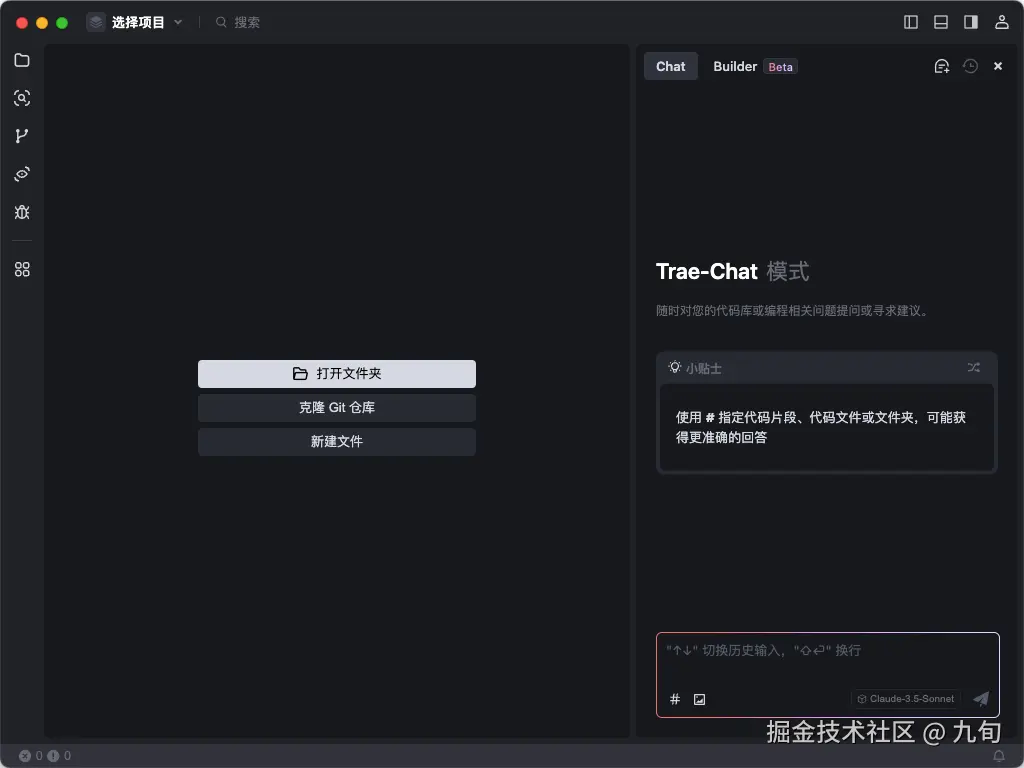Click the tip text about using #

(820, 427)
